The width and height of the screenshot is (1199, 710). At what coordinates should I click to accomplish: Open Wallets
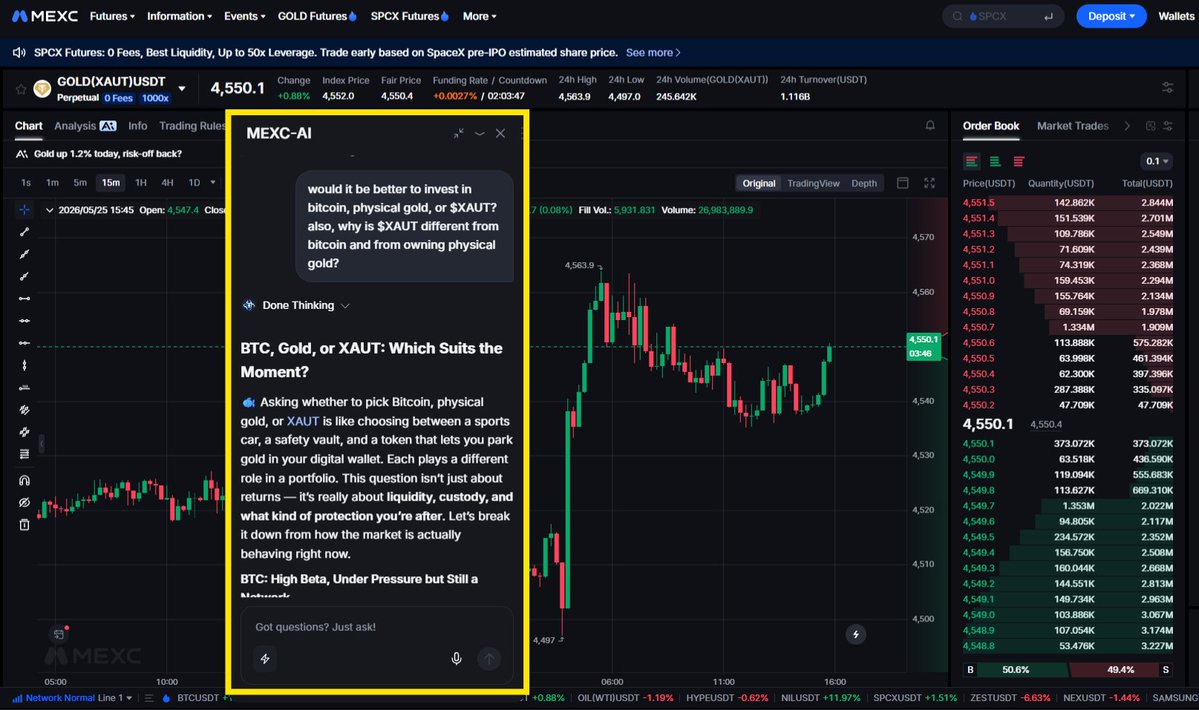click(1175, 16)
